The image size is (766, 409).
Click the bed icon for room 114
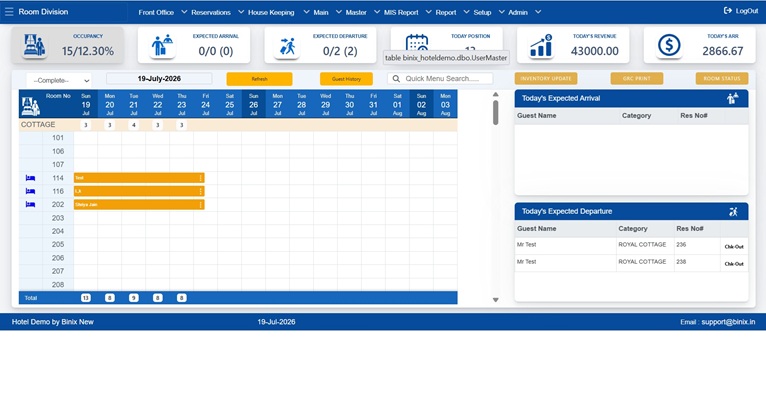pyautogui.click(x=30, y=178)
